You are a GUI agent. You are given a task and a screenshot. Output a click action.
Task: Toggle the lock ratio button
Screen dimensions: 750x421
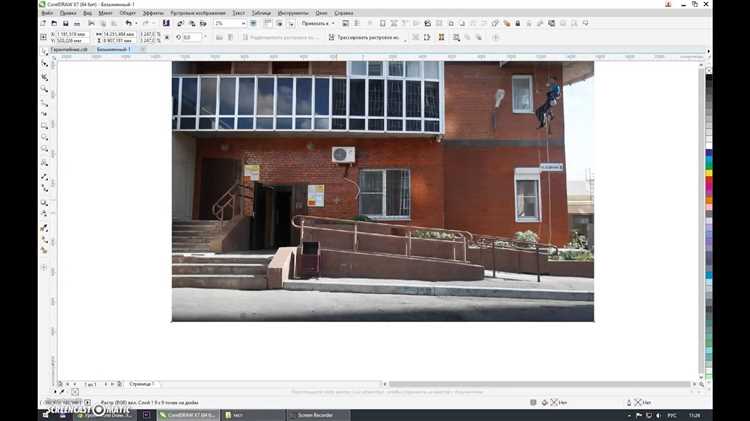click(x=167, y=37)
